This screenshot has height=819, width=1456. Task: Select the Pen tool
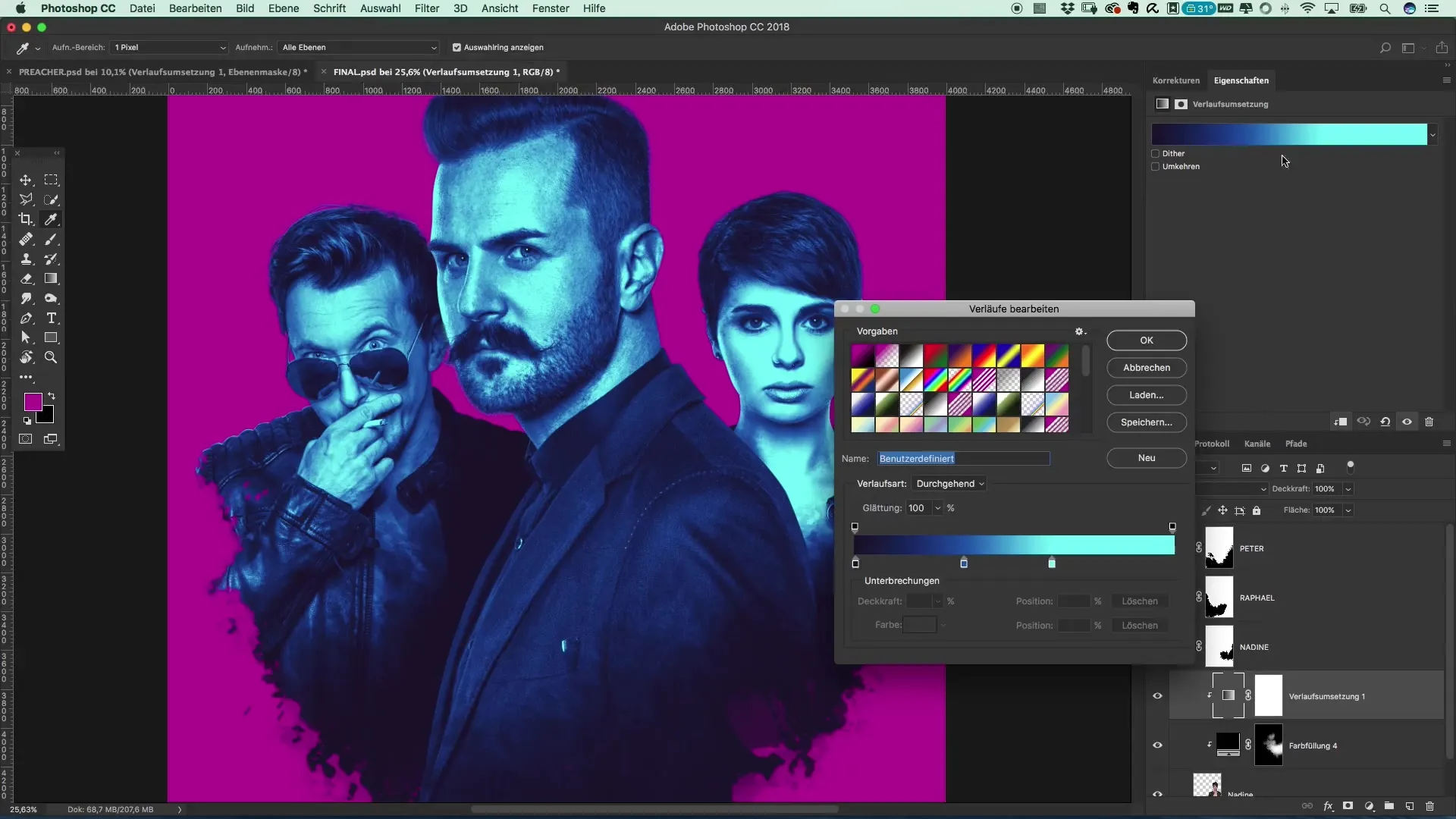tap(26, 318)
